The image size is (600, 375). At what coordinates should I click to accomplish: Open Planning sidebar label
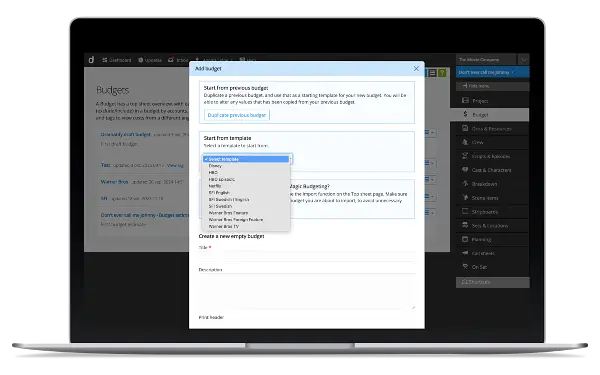[481, 240]
